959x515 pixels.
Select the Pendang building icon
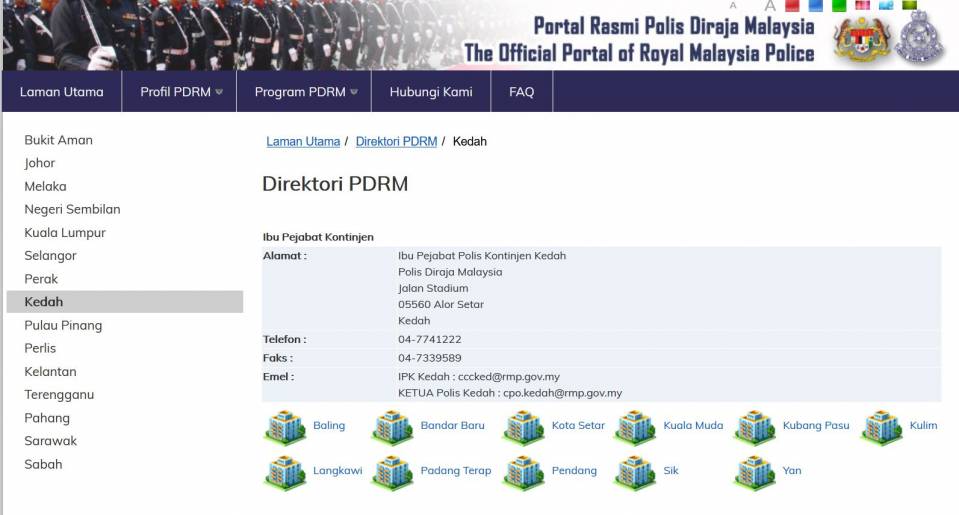click(x=524, y=472)
